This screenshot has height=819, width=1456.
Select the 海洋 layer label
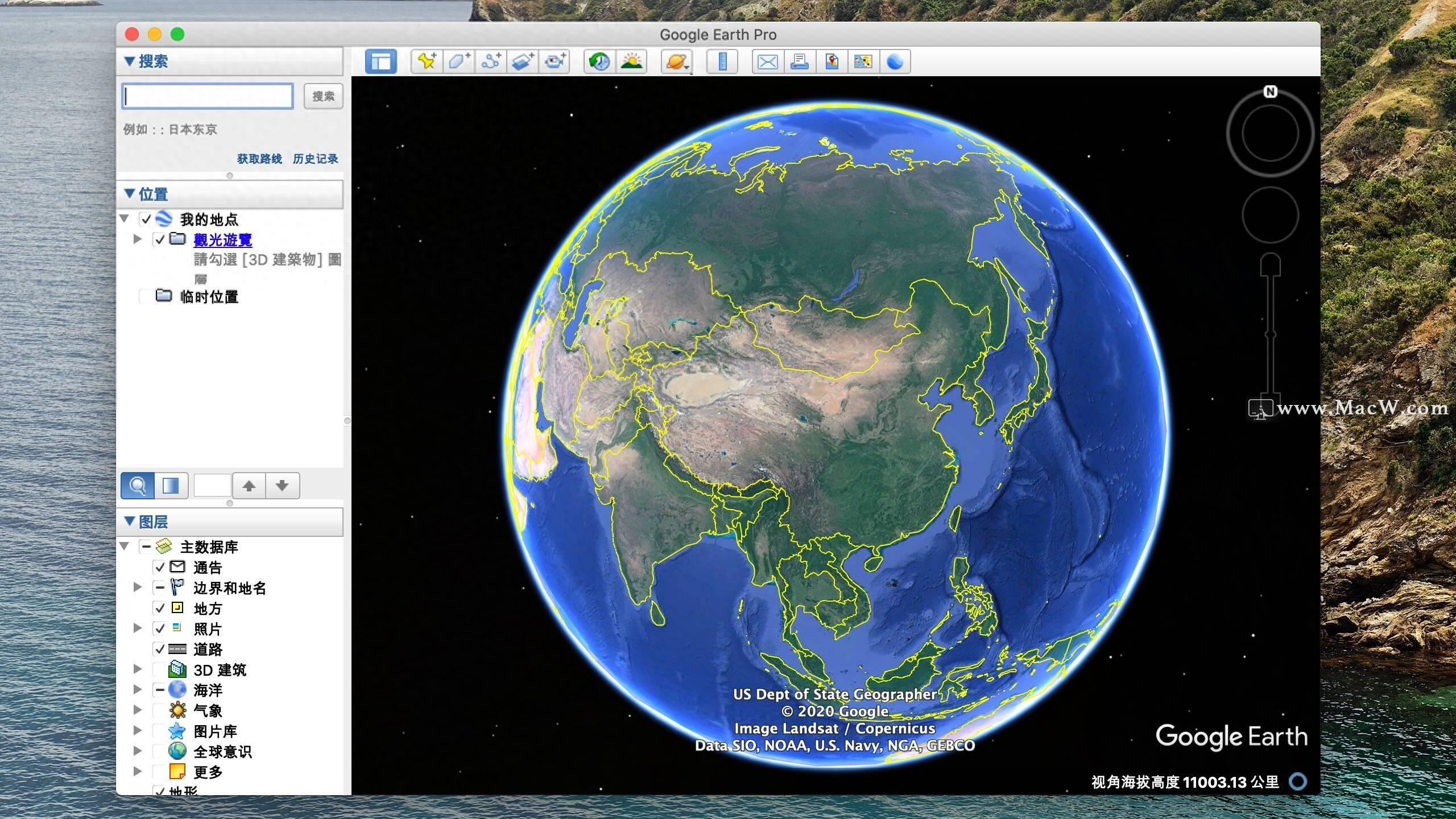pos(208,690)
